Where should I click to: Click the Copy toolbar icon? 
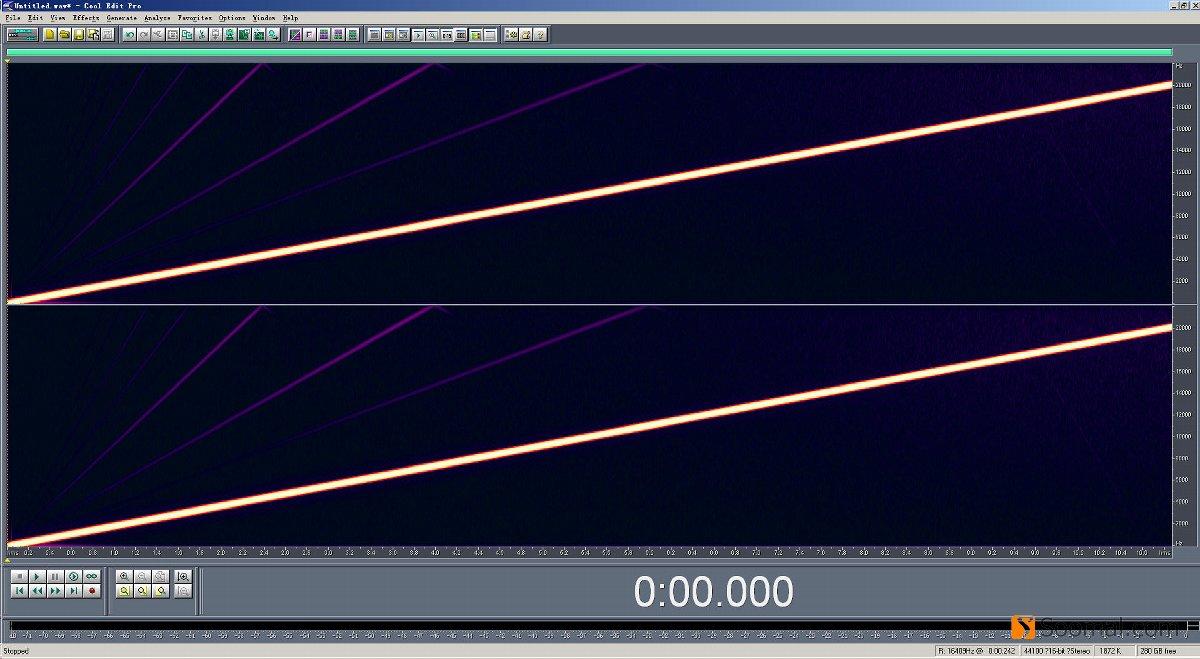[x=186, y=34]
